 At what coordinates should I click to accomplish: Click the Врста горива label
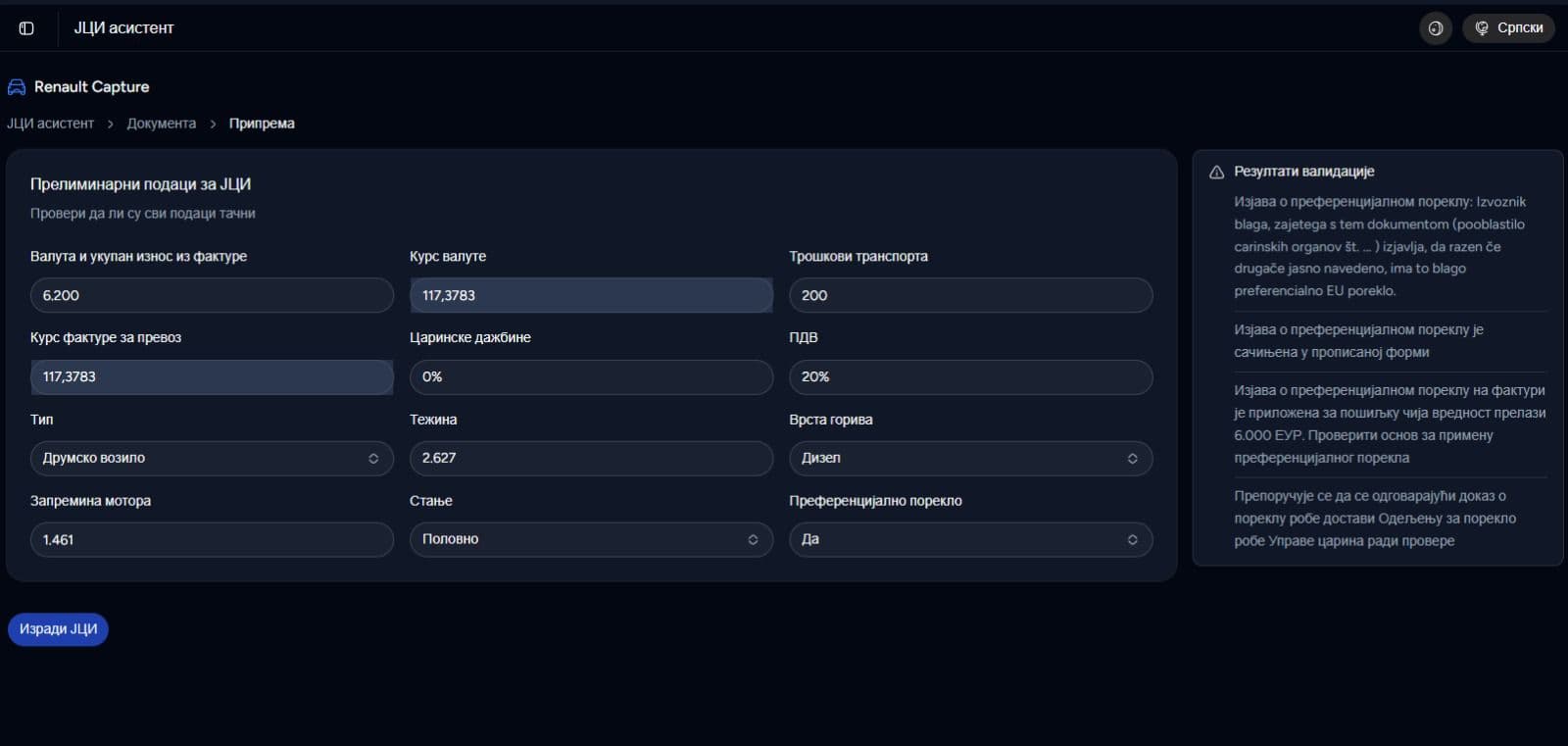click(831, 420)
